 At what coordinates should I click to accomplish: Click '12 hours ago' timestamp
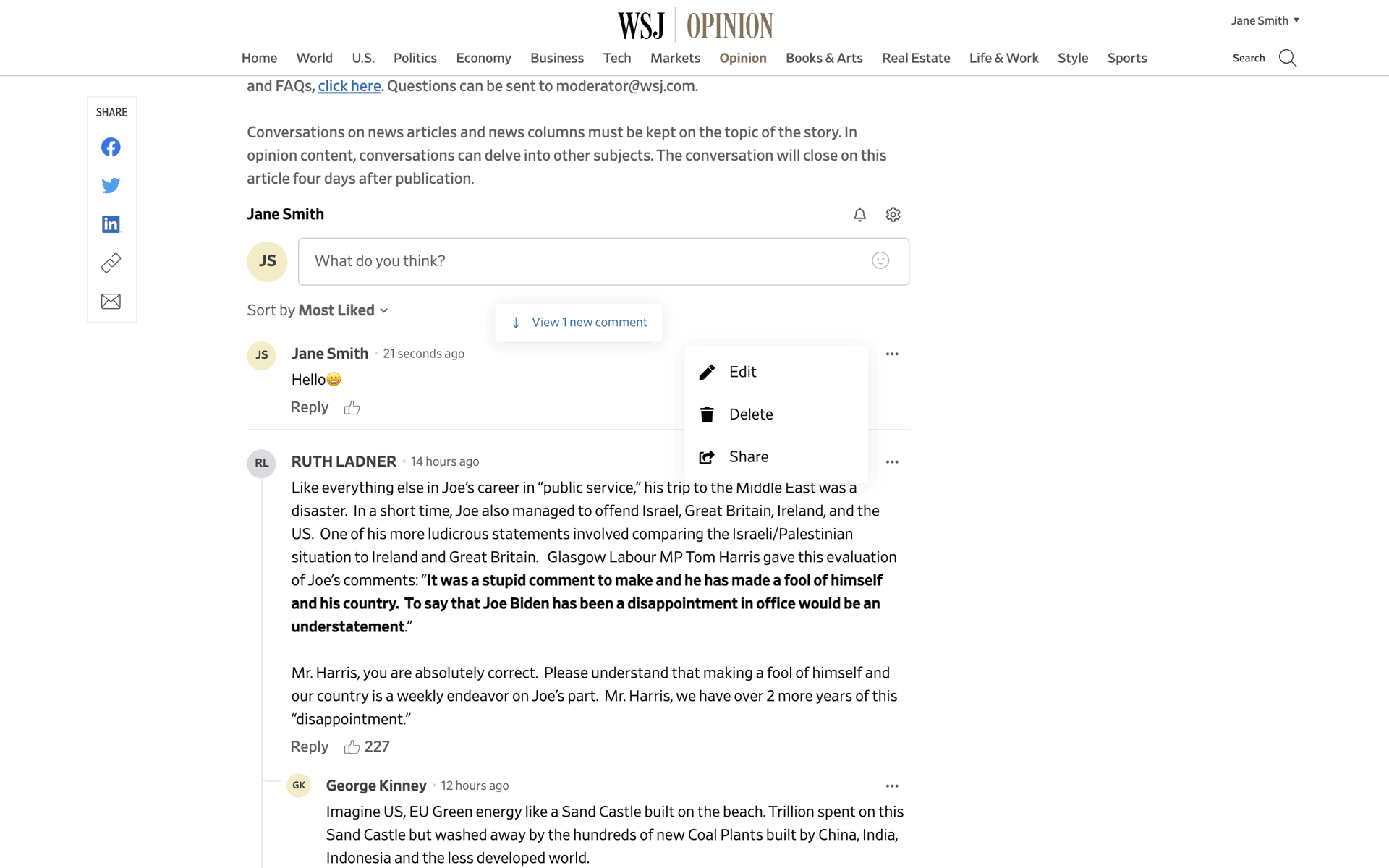coord(475,786)
